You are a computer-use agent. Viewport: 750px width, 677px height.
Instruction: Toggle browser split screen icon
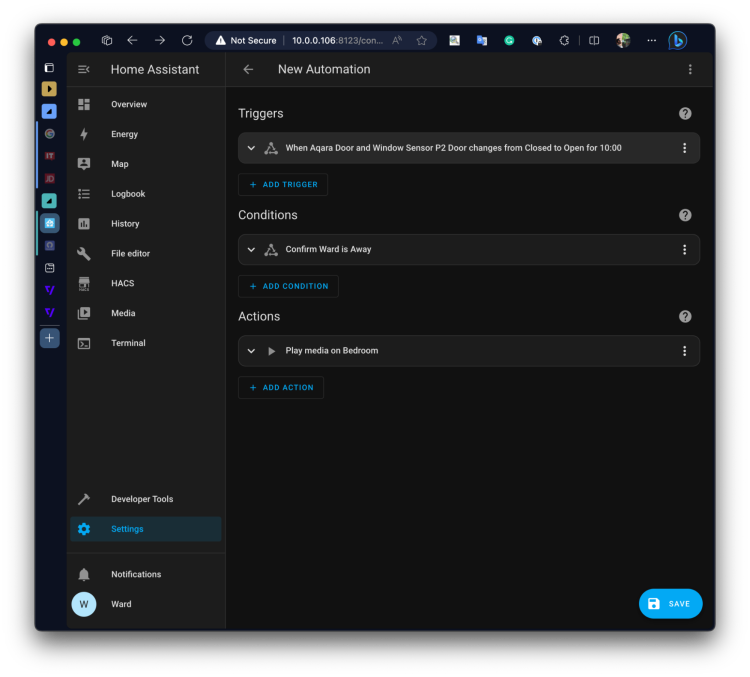594,41
